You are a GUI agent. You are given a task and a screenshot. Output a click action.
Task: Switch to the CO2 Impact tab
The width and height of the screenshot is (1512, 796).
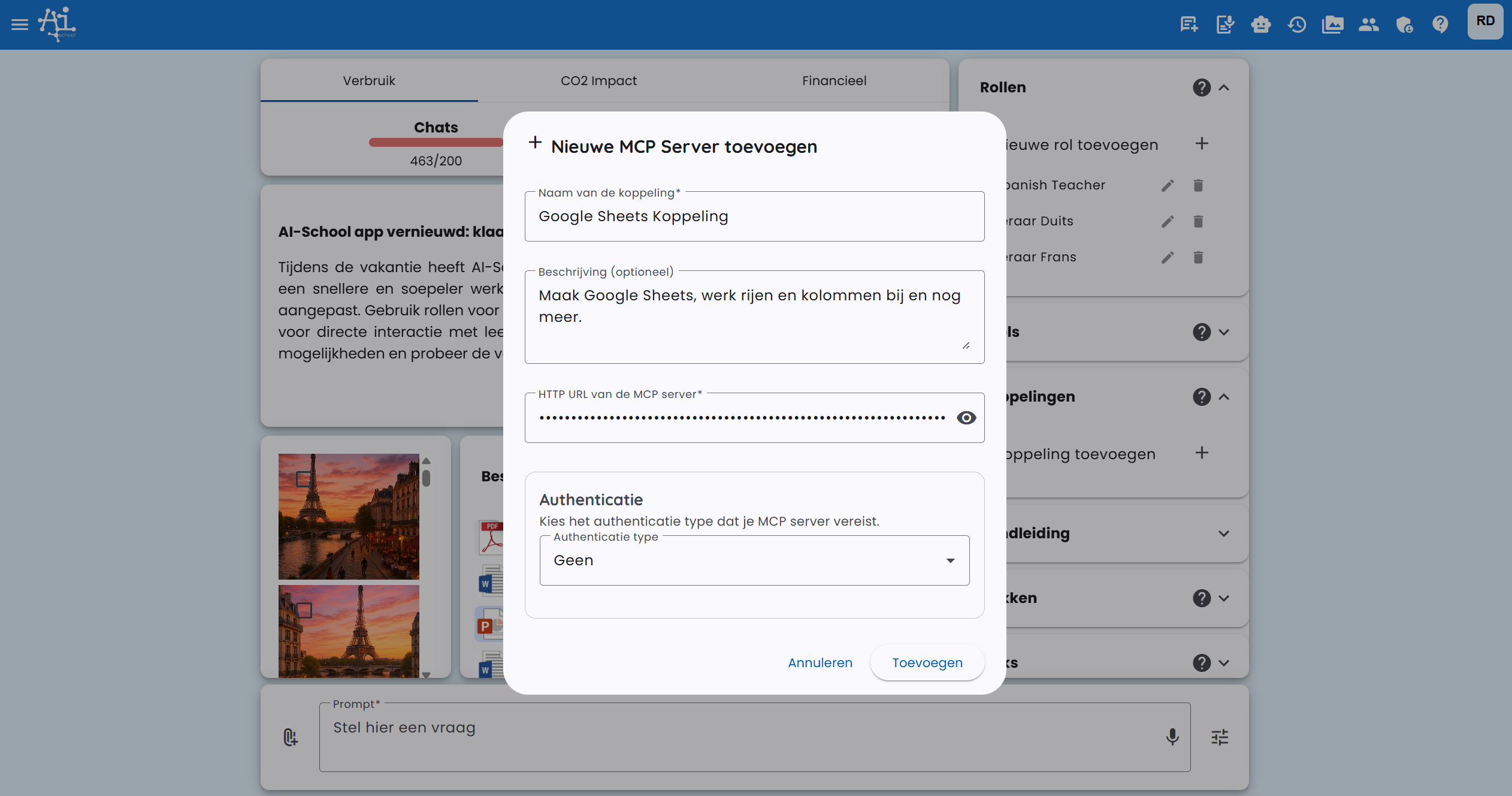pos(598,80)
